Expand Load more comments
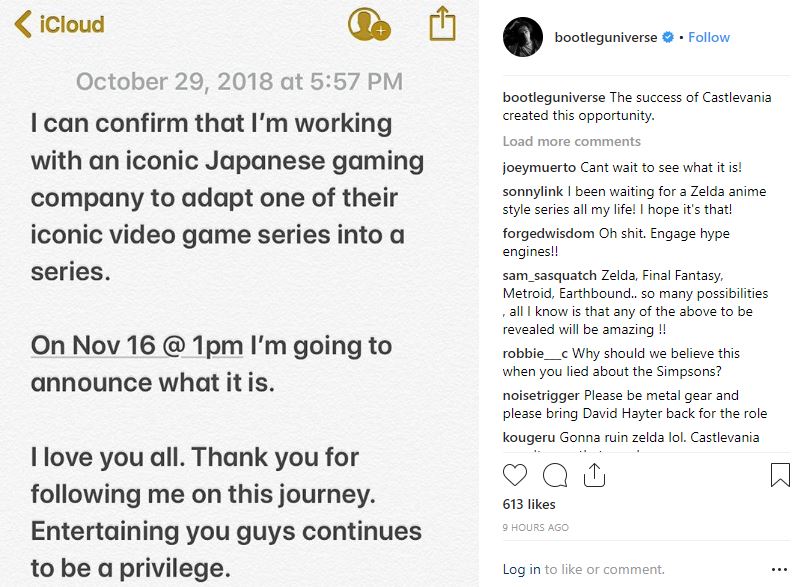This screenshot has height=587, width=795. pyautogui.click(x=571, y=141)
